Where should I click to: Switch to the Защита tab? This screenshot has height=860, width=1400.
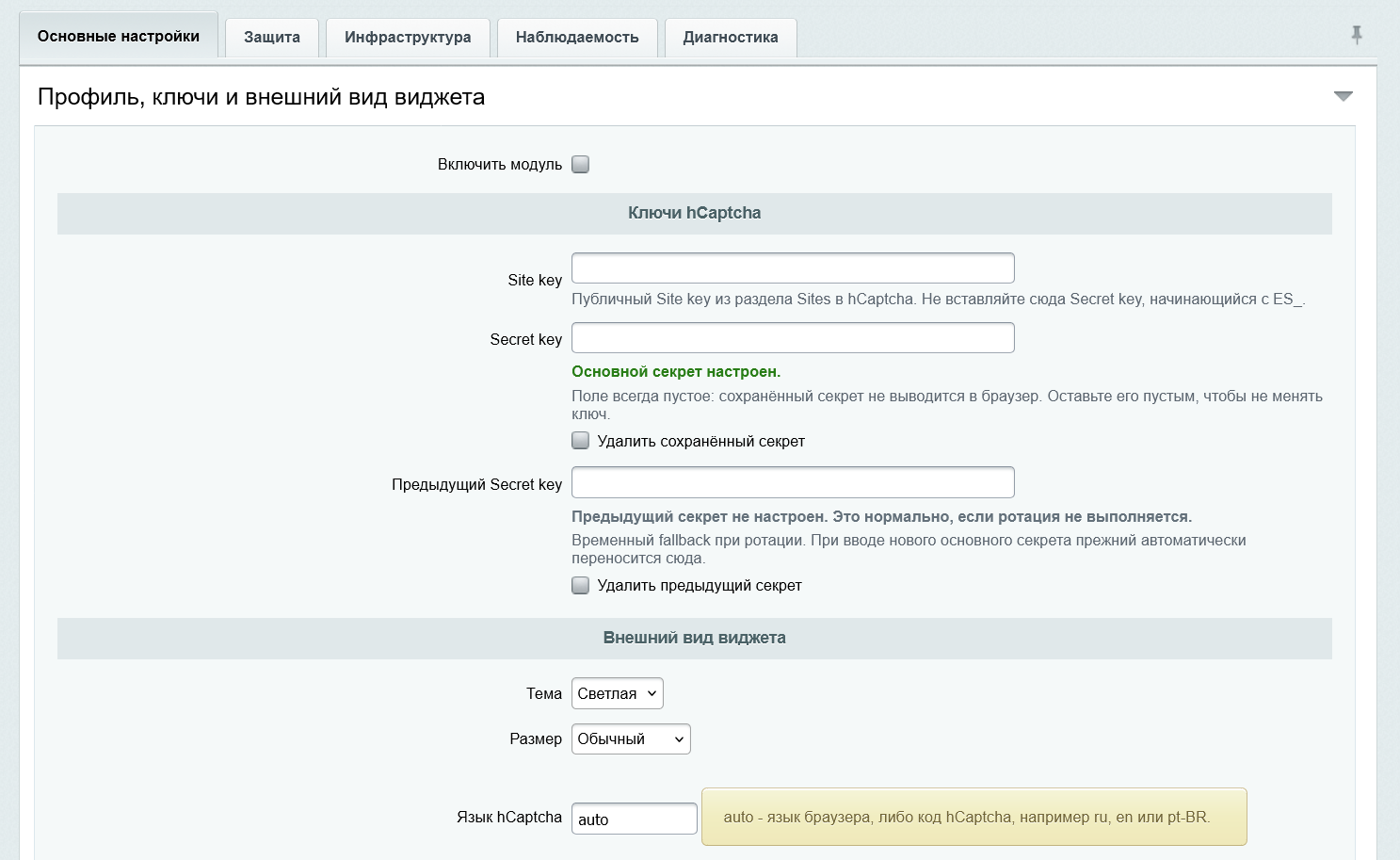tap(272, 38)
